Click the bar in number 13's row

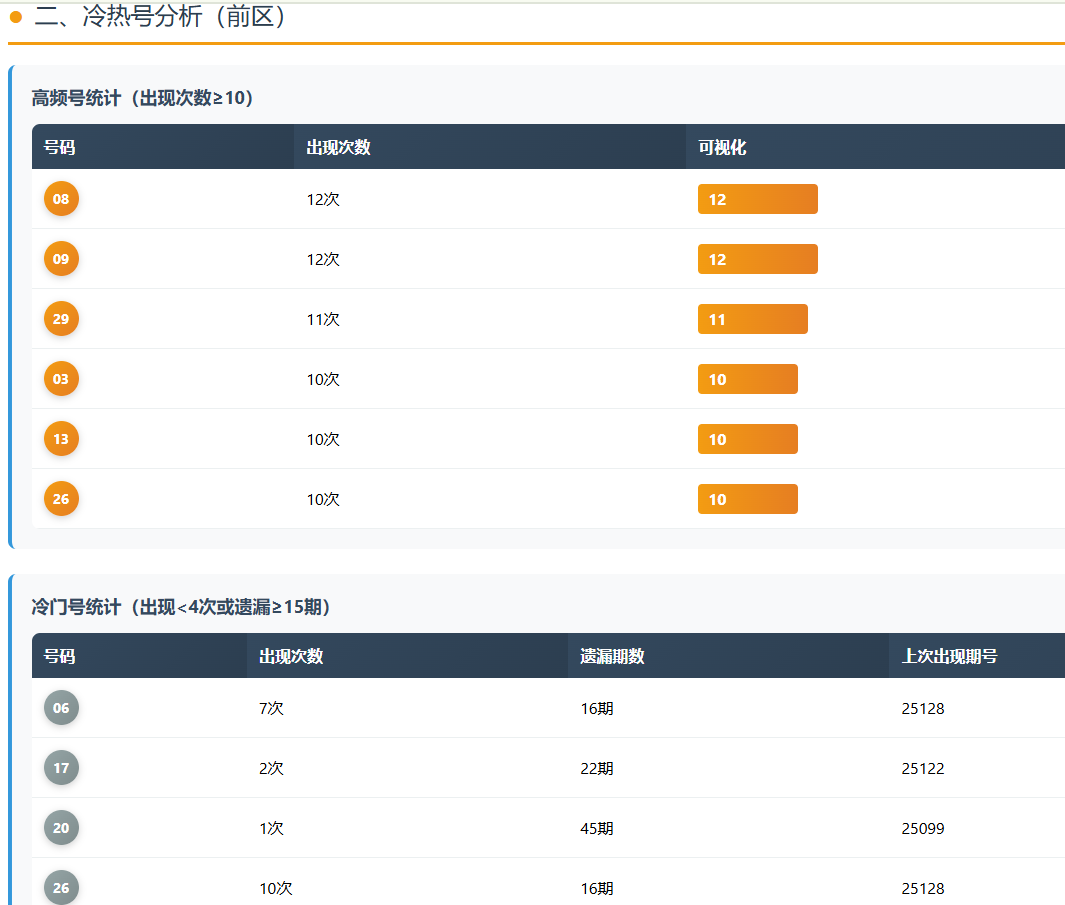coord(747,439)
